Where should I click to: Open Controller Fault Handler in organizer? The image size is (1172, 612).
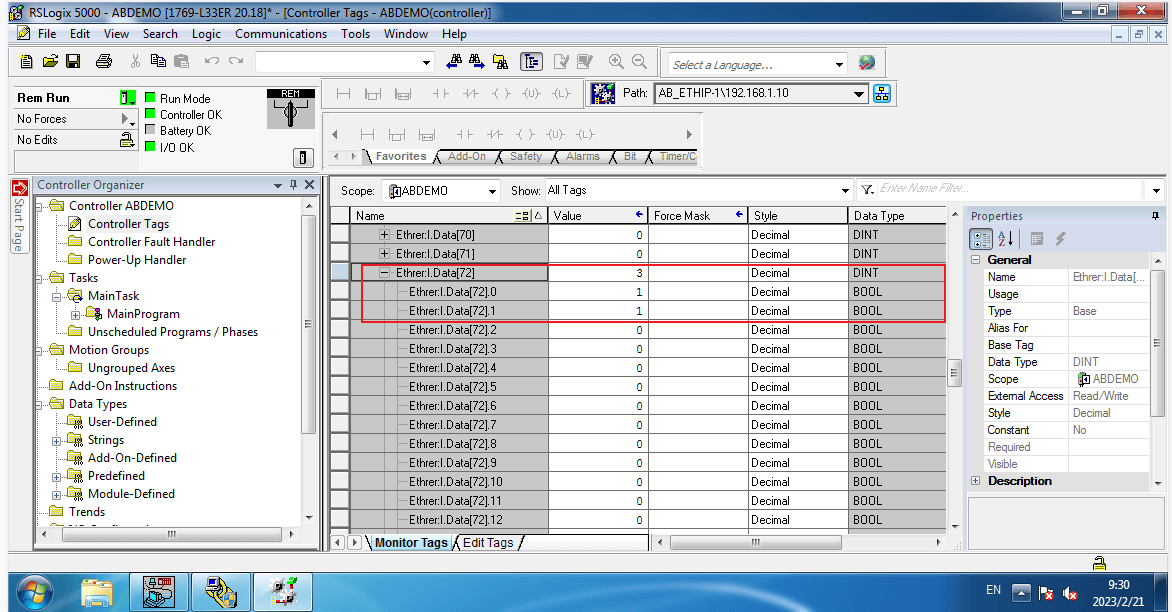pyautogui.click(x=151, y=242)
